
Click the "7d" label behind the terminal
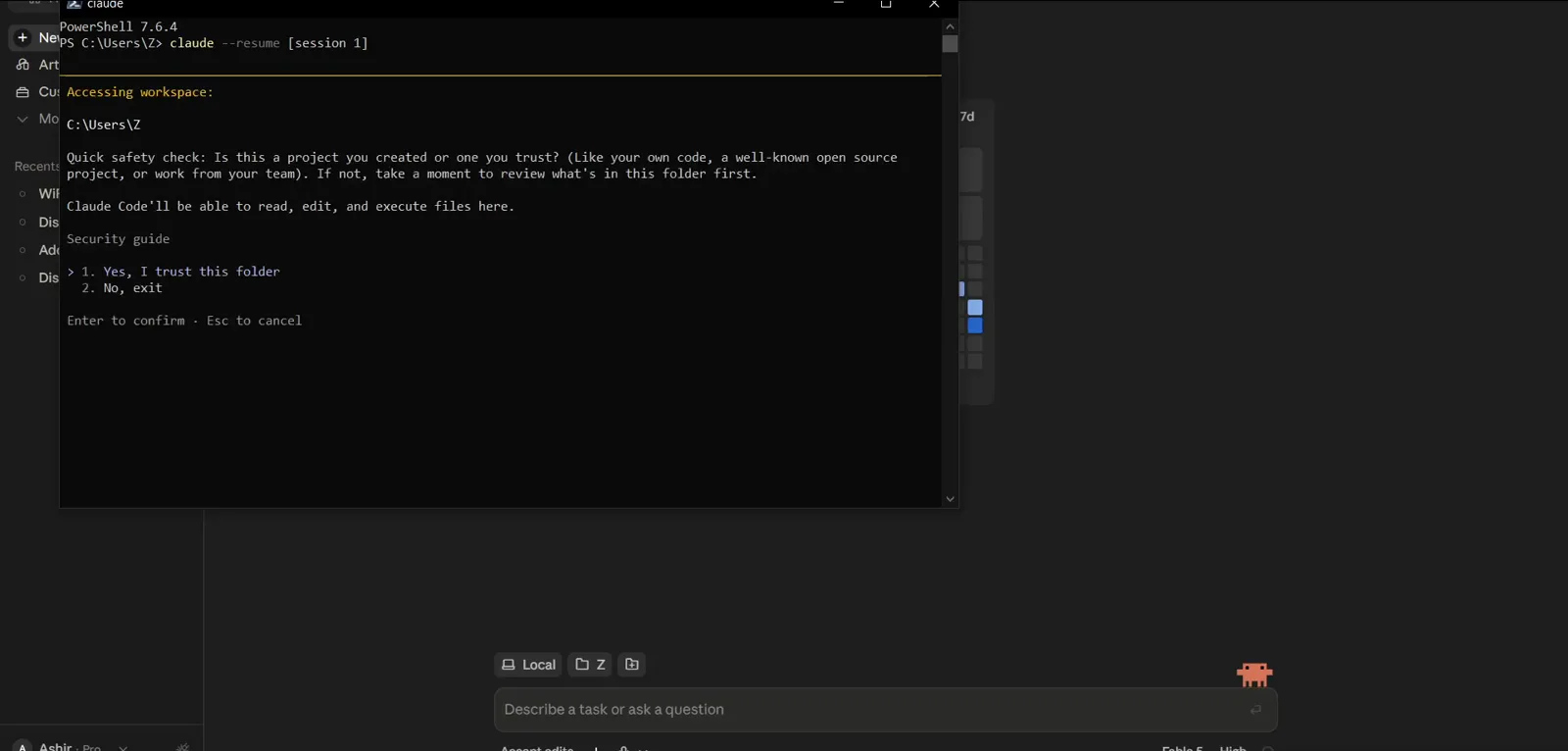pos(967,117)
